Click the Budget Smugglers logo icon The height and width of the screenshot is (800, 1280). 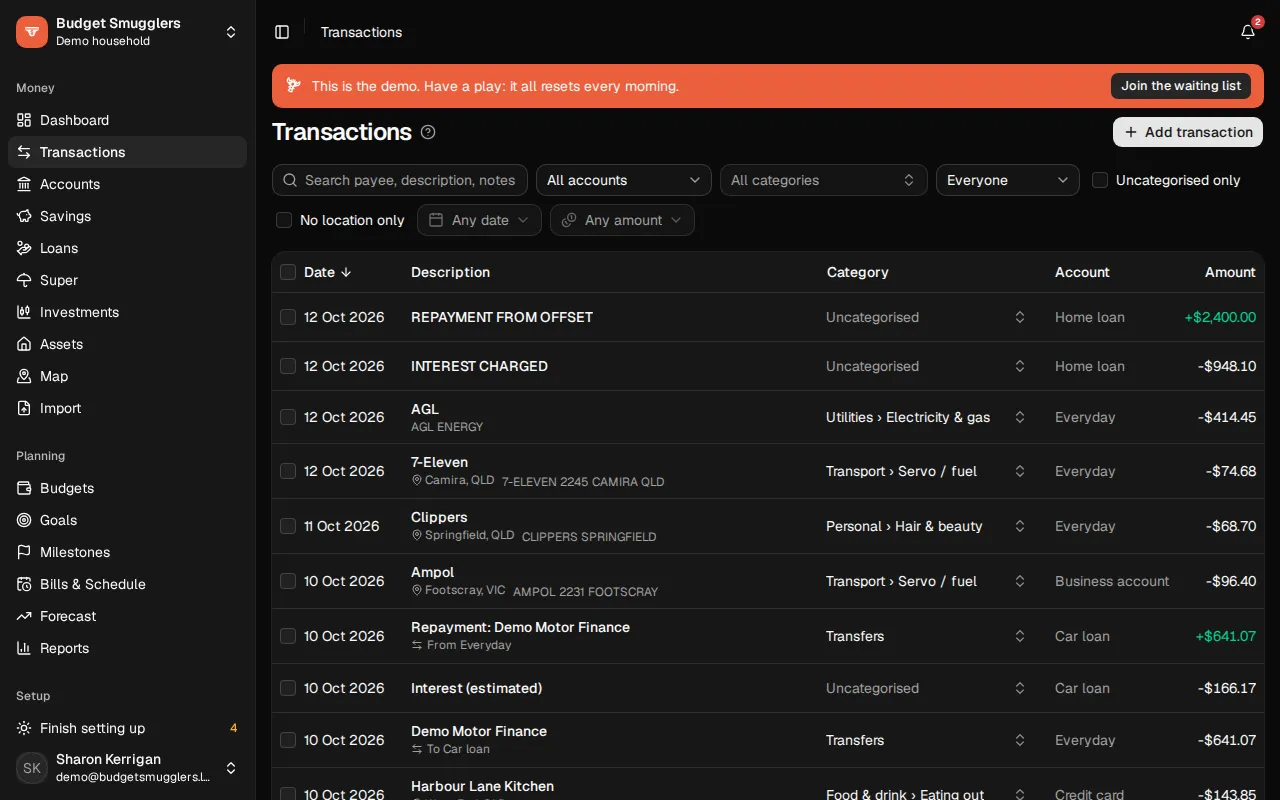(32, 32)
